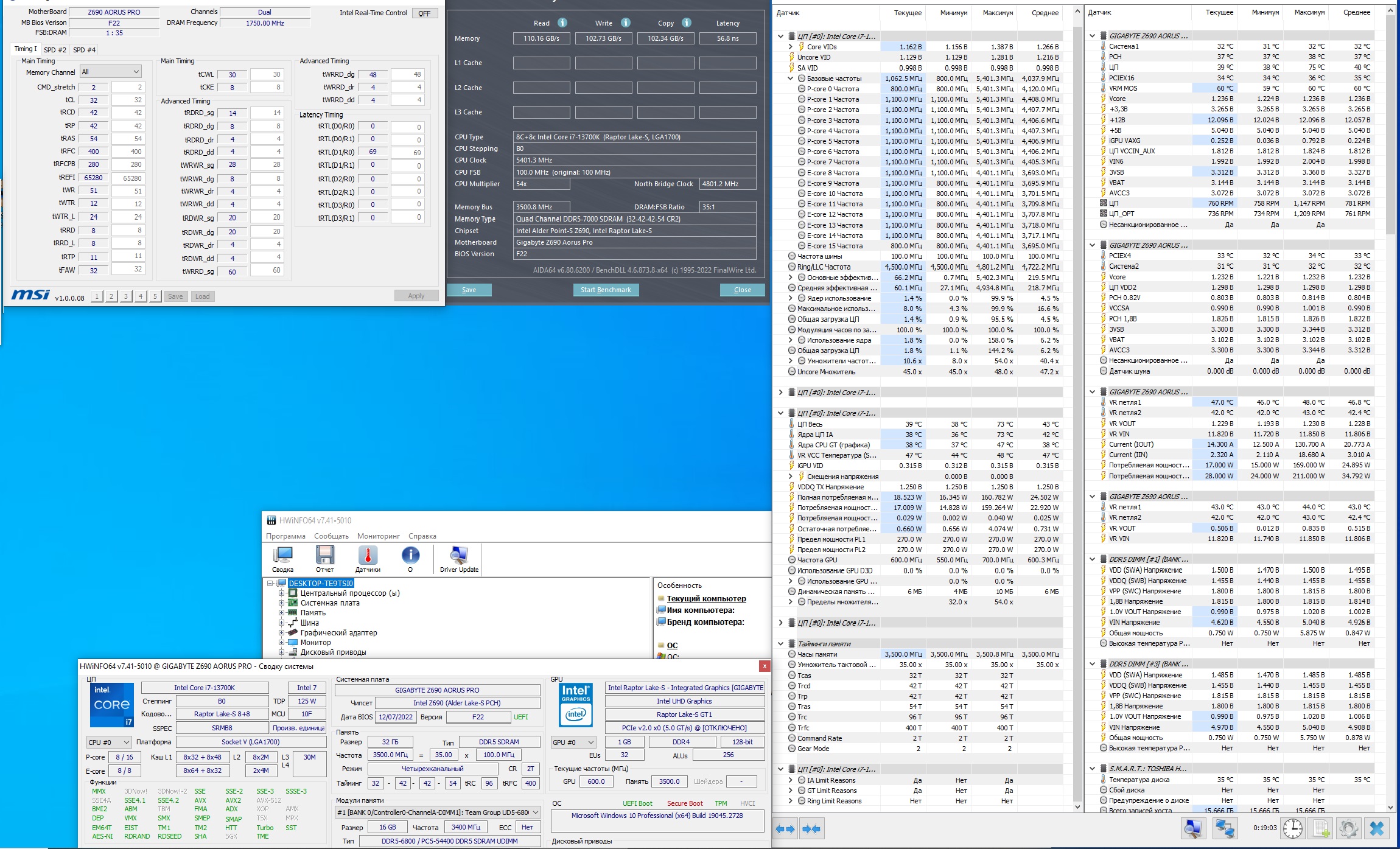Open the Memory Channel dropdown
Screen dimensions: 1400x849
(x=111, y=72)
